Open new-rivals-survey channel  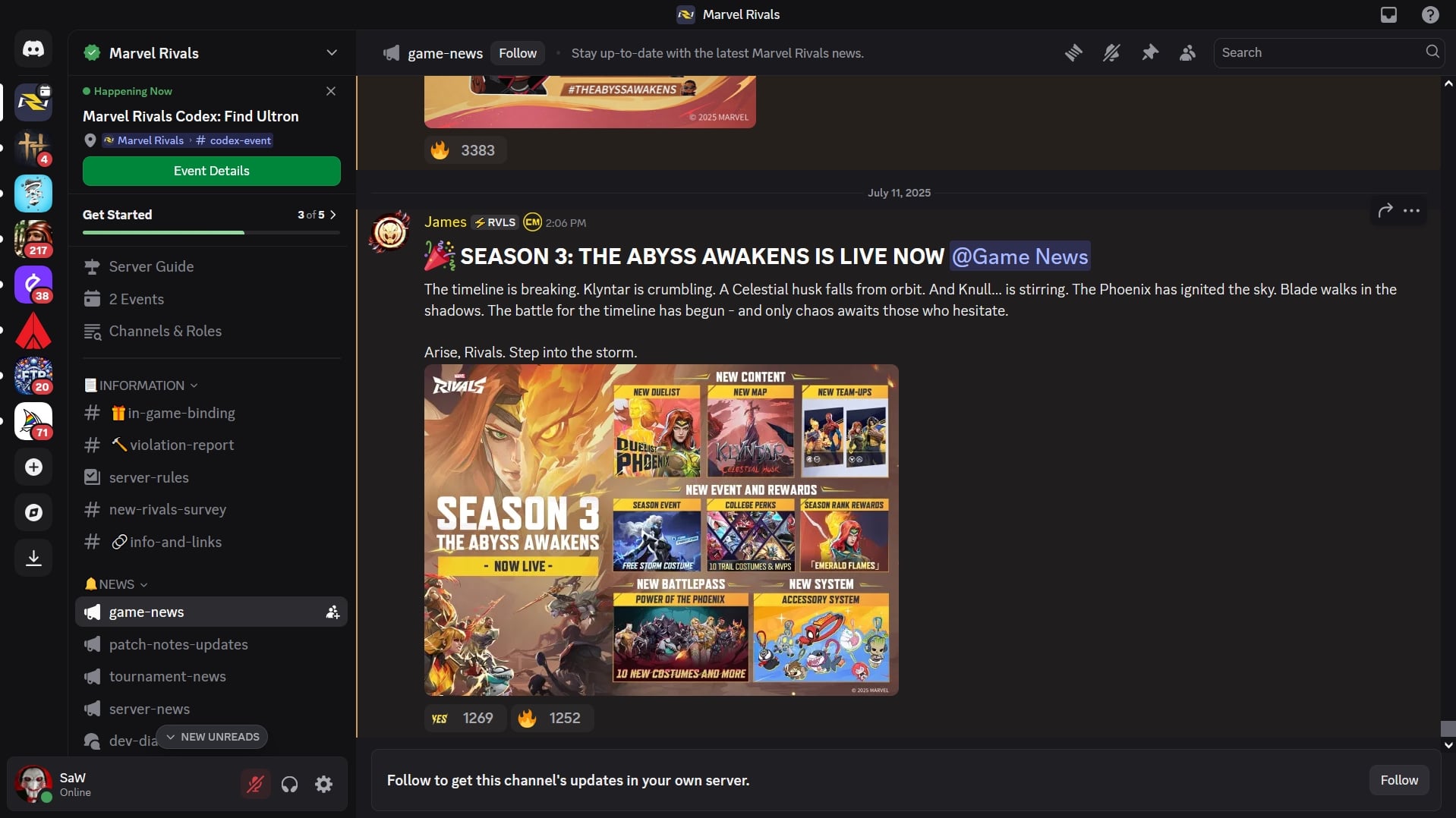212,509
